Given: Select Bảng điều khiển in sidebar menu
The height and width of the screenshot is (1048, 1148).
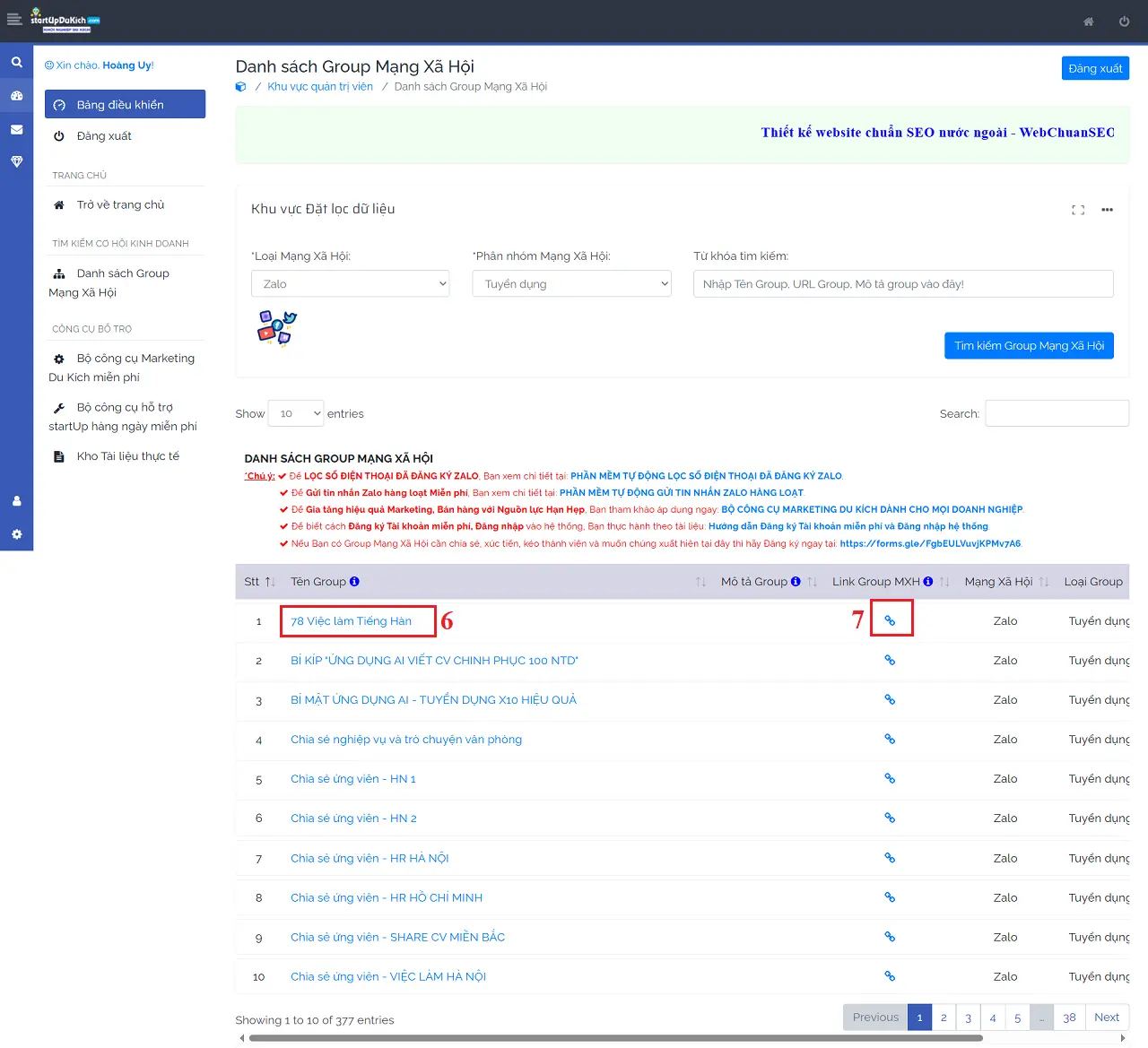Looking at the screenshot, I should click(125, 105).
